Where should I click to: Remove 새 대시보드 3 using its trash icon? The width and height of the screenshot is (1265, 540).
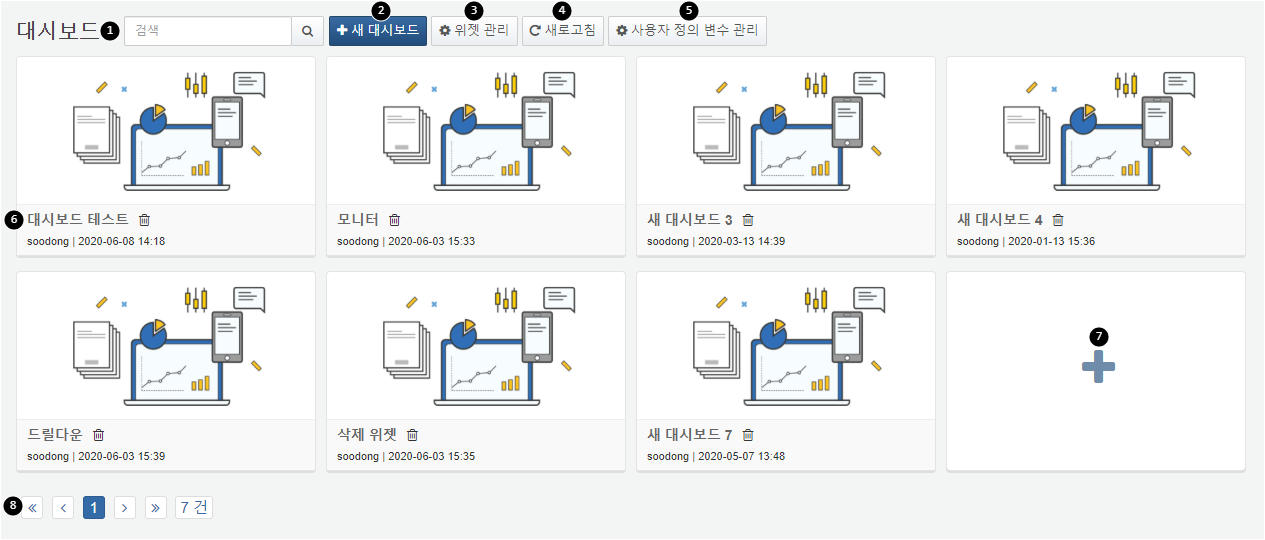pyautogui.click(x=748, y=220)
